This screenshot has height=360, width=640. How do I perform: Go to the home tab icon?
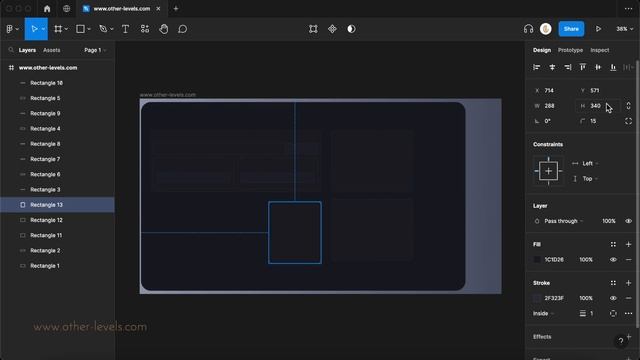[47, 9]
